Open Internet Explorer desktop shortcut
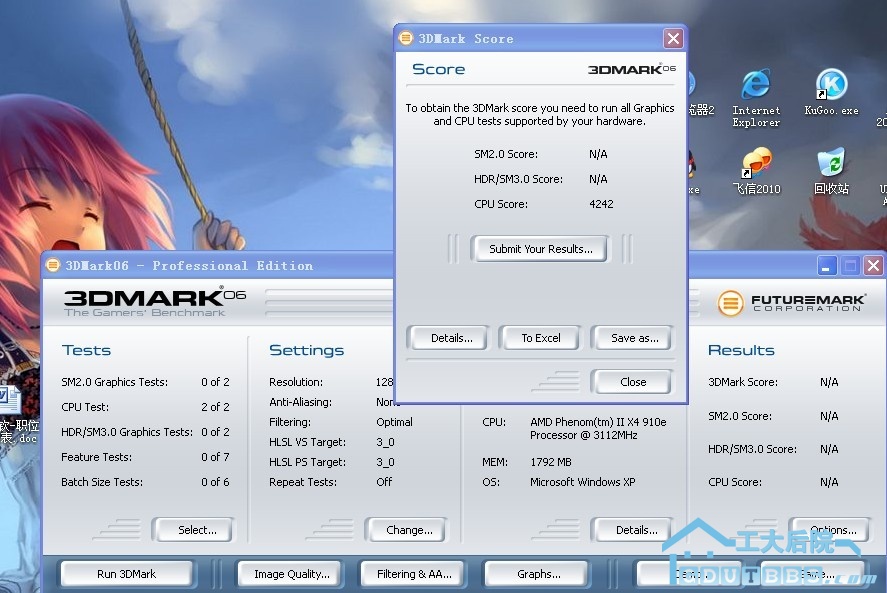887x593 pixels. tap(756, 88)
